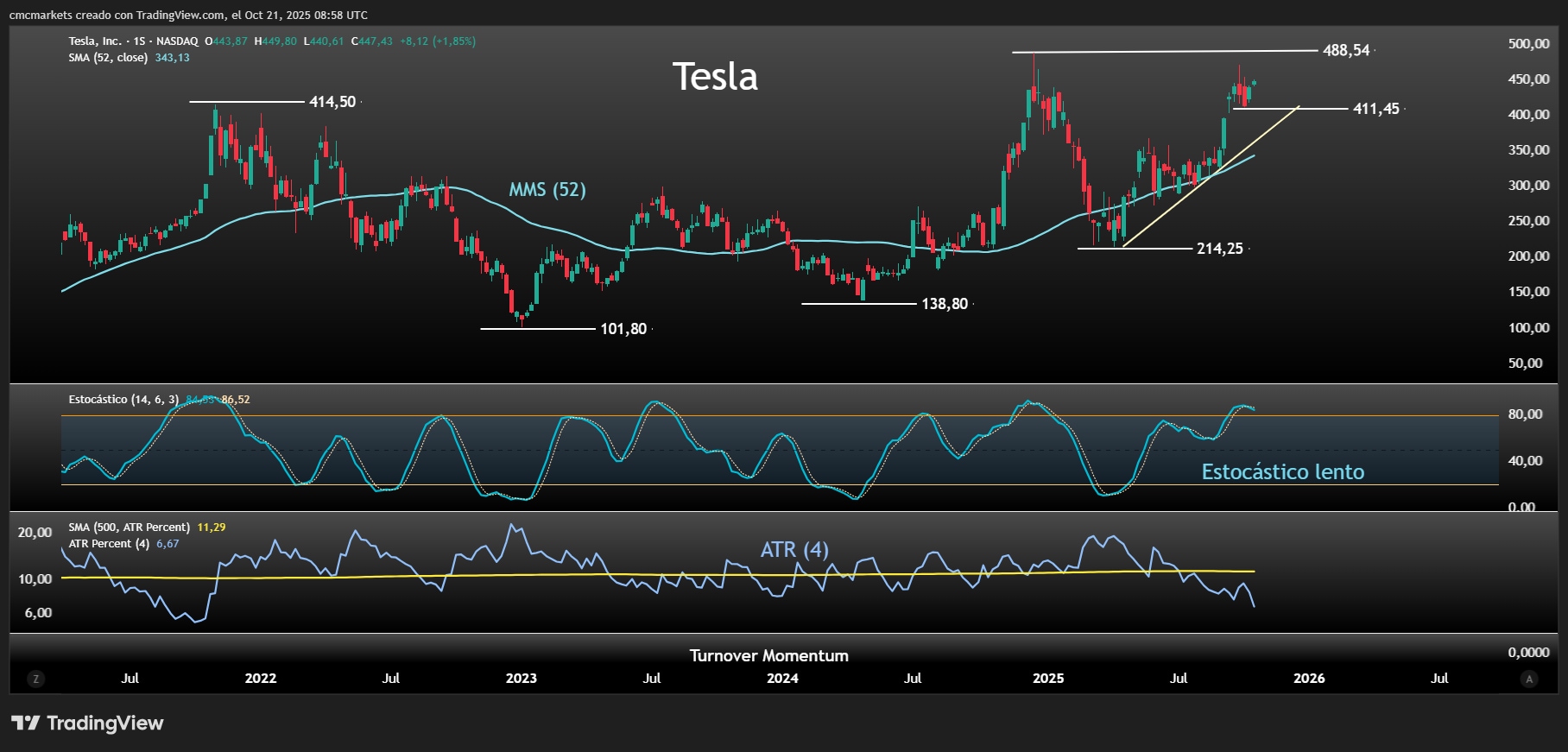This screenshot has width=1568, height=752.
Task: Click the Z timezone icon on time axis
Action: [35, 679]
